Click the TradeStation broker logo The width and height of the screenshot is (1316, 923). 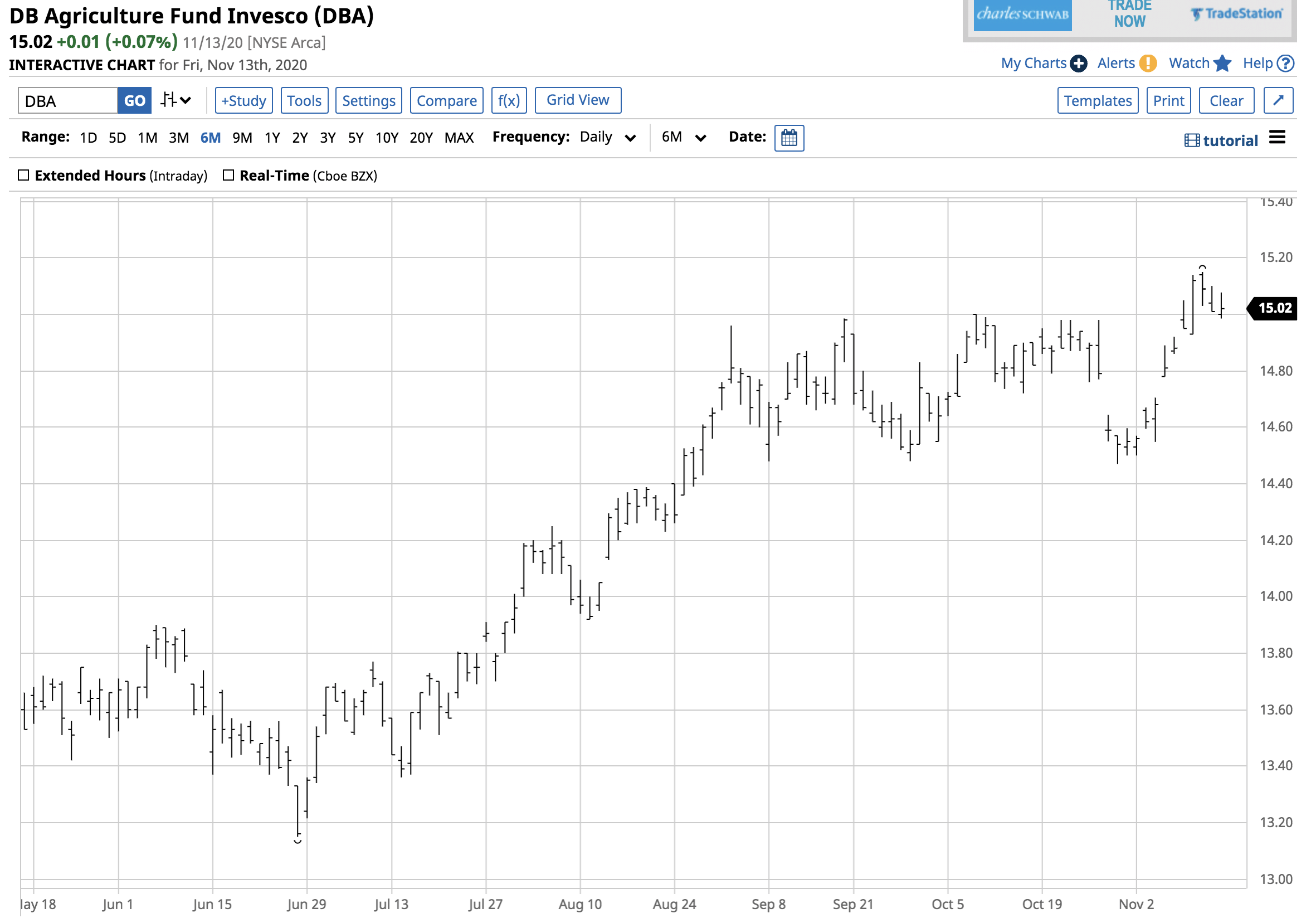pos(1236,14)
